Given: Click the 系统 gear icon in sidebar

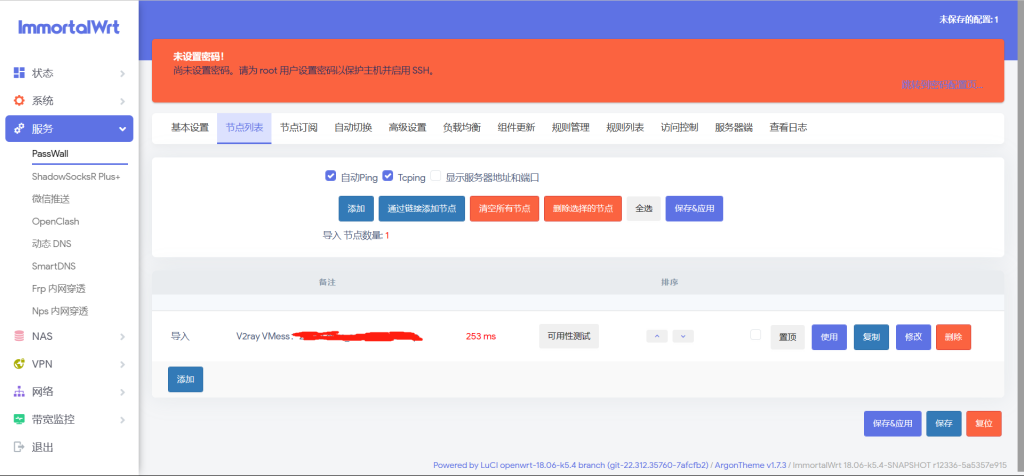Looking at the screenshot, I should (x=19, y=101).
